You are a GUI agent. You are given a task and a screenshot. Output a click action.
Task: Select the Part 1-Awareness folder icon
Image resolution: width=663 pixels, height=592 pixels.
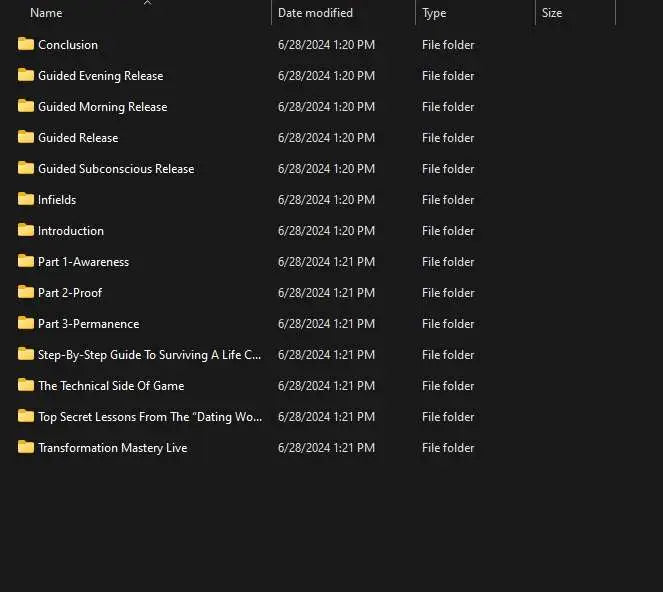(26, 261)
